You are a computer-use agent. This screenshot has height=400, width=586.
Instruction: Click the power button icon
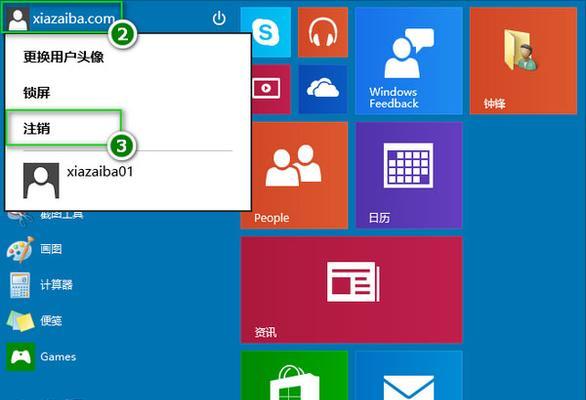(x=219, y=18)
